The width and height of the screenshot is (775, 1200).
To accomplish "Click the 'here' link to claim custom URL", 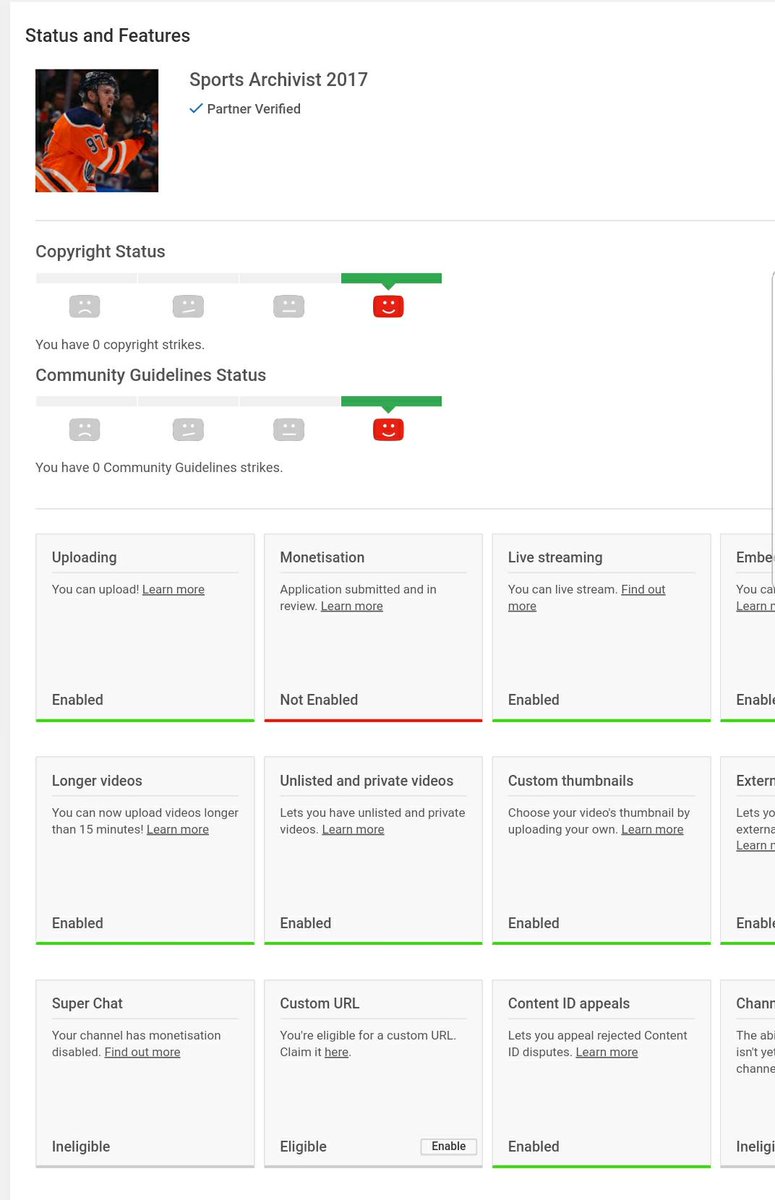I will click(336, 1052).
